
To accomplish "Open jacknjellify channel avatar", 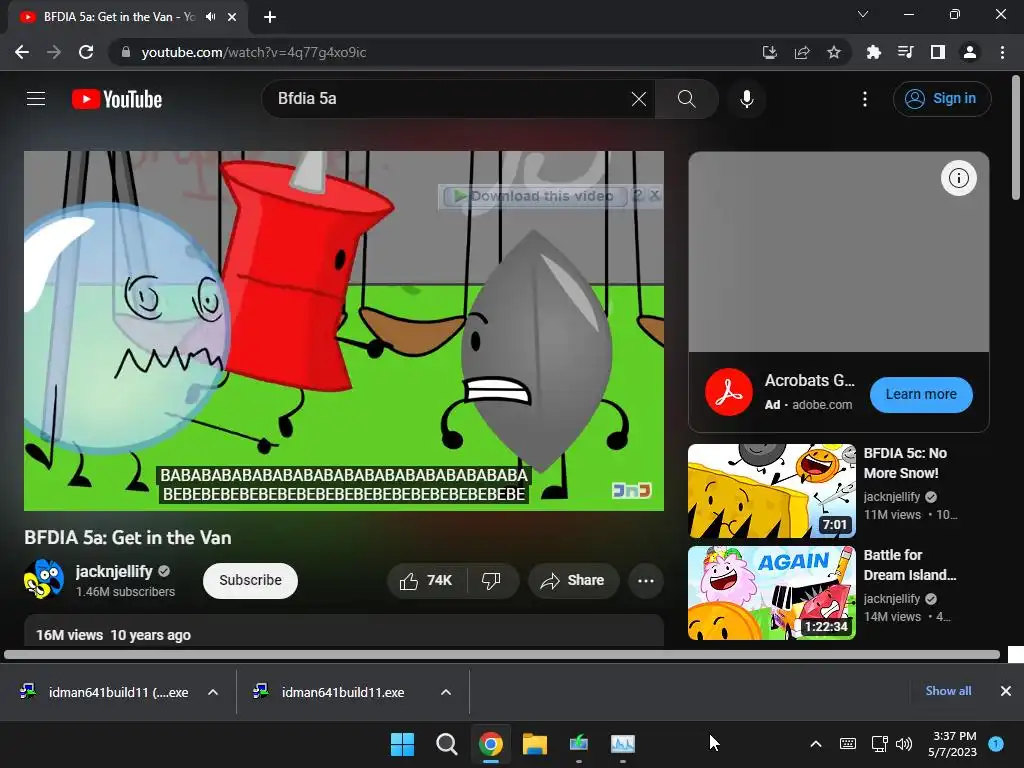I will pos(44,579).
